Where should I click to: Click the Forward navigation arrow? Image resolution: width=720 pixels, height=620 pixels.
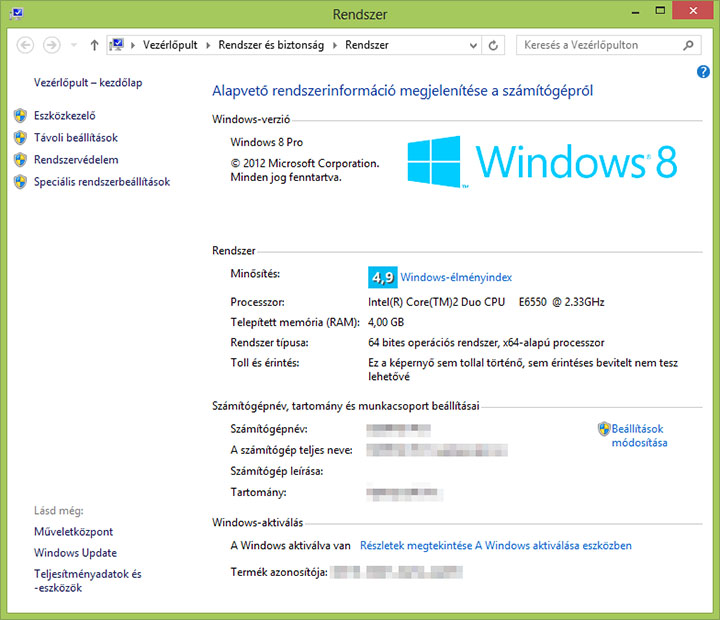click(52, 45)
